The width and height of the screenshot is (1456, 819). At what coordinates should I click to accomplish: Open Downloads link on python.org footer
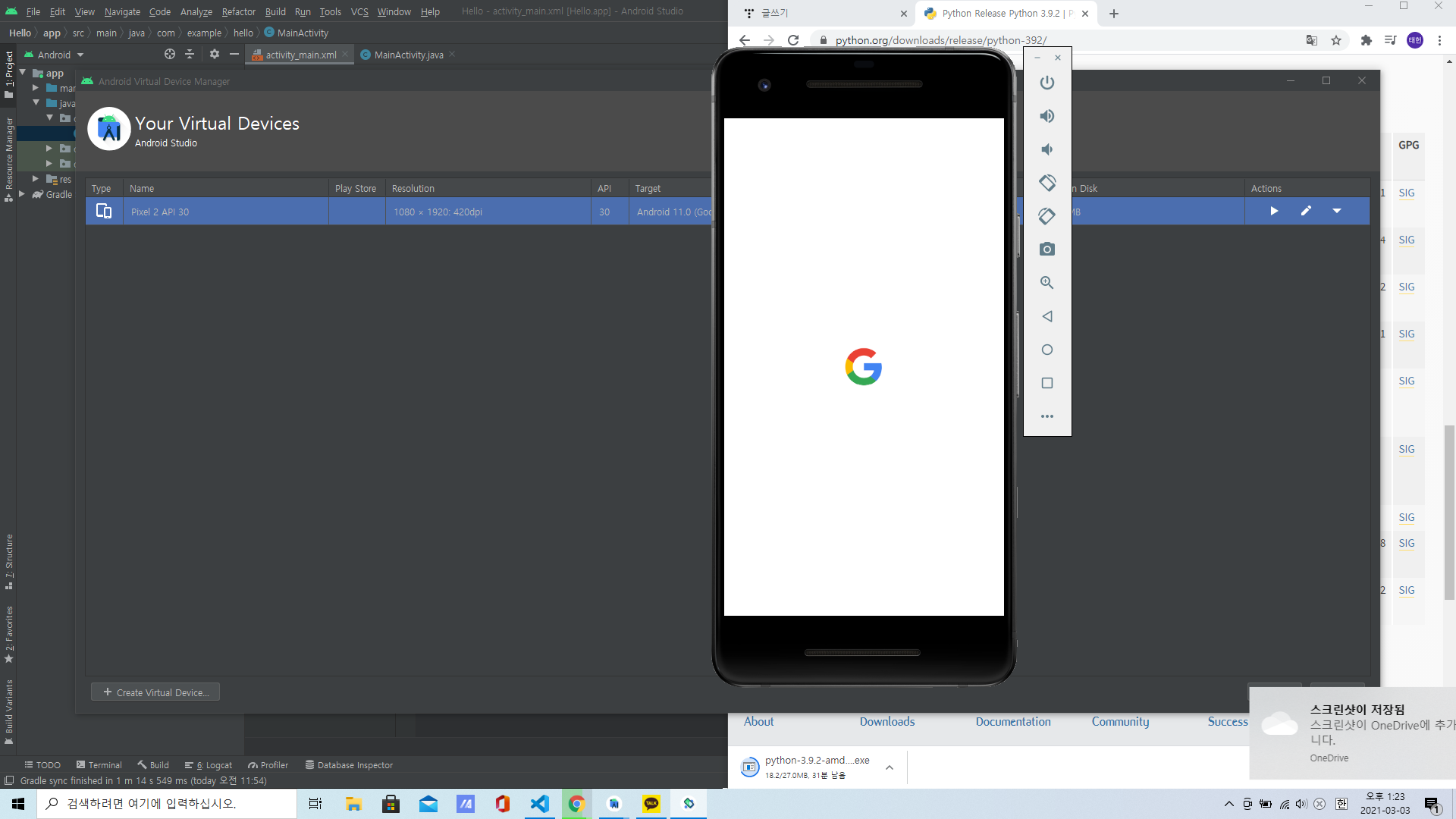(887, 722)
